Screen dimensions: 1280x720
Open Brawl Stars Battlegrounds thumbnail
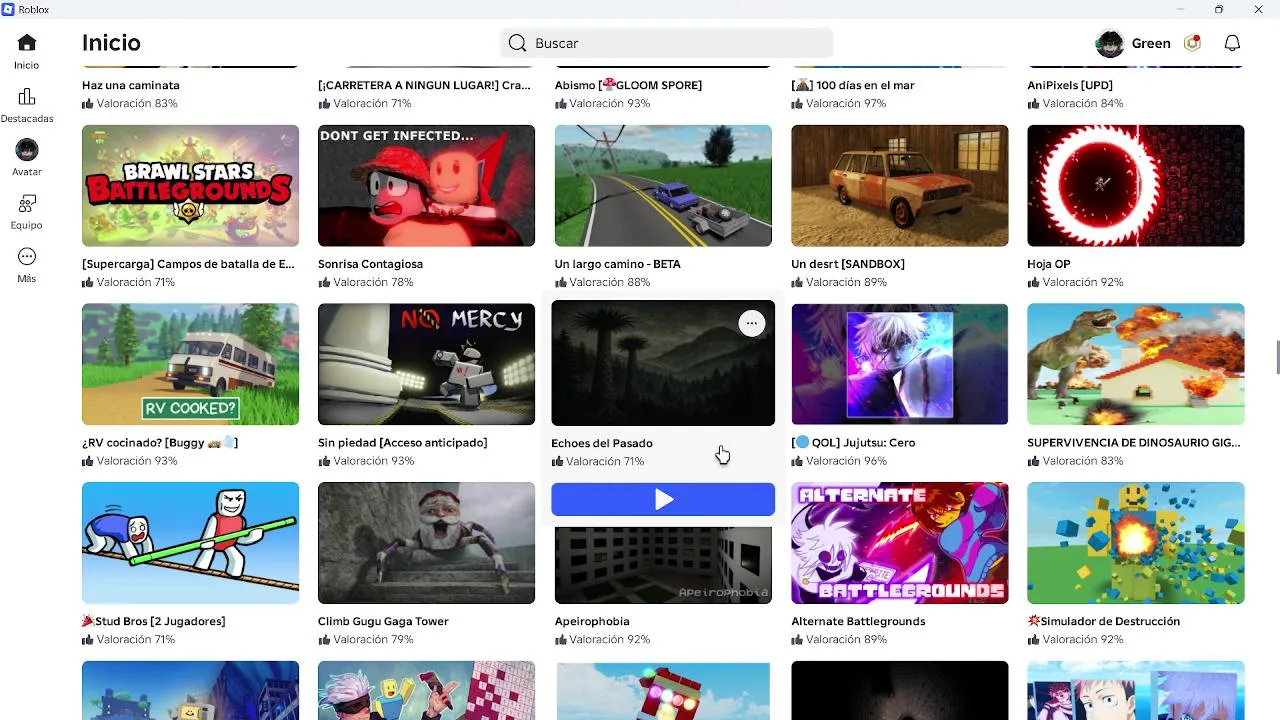[x=190, y=185]
